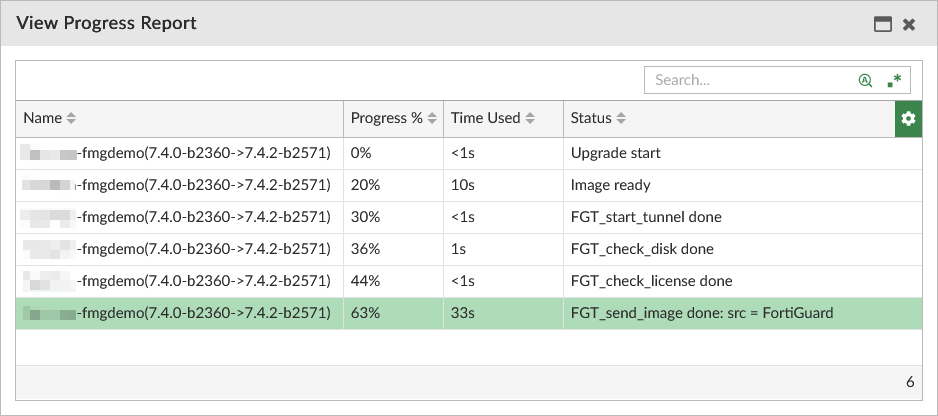Viewport: 938px width, 416px height.
Task: Select the Image ready row
Action: coord(610,185)
